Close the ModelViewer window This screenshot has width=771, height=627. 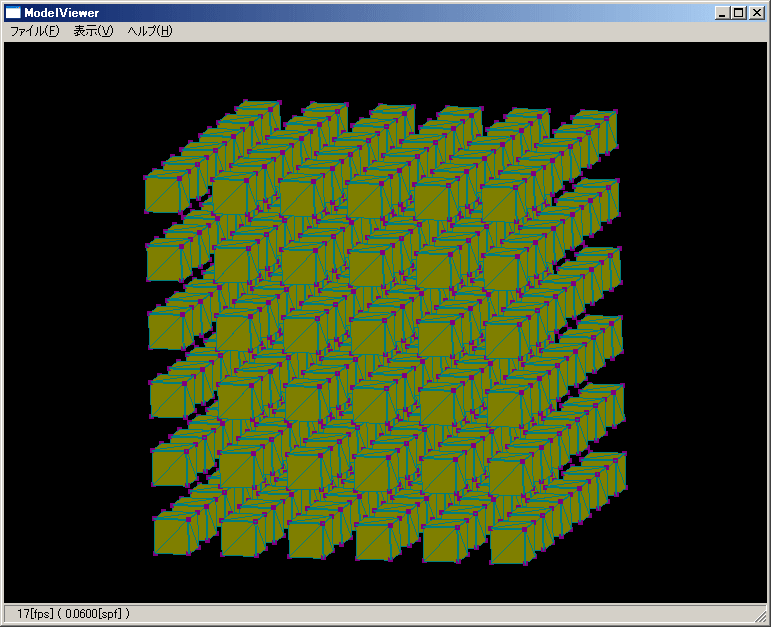click(757, 13)
